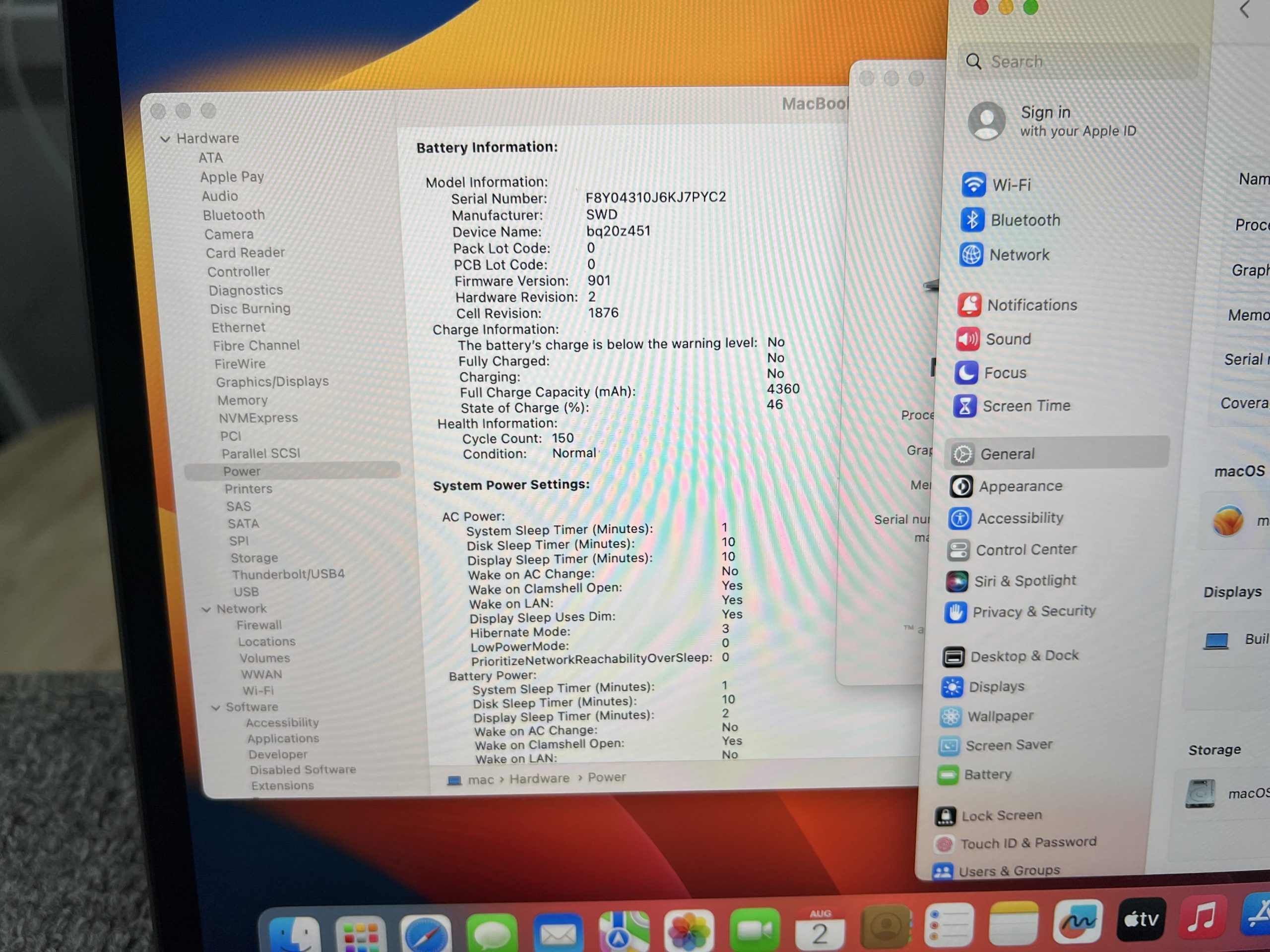The height and width of the screenshot is (952, 1270).
Task: Click the Siri & Spotlight icon
Action: pos(956,581)
